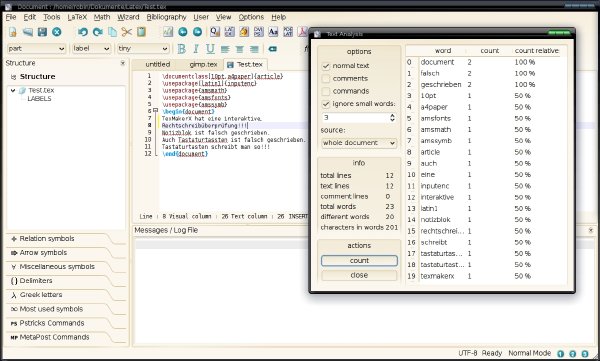Click the View PS icon
The image size is (600, 361).
tap(273, 32)
